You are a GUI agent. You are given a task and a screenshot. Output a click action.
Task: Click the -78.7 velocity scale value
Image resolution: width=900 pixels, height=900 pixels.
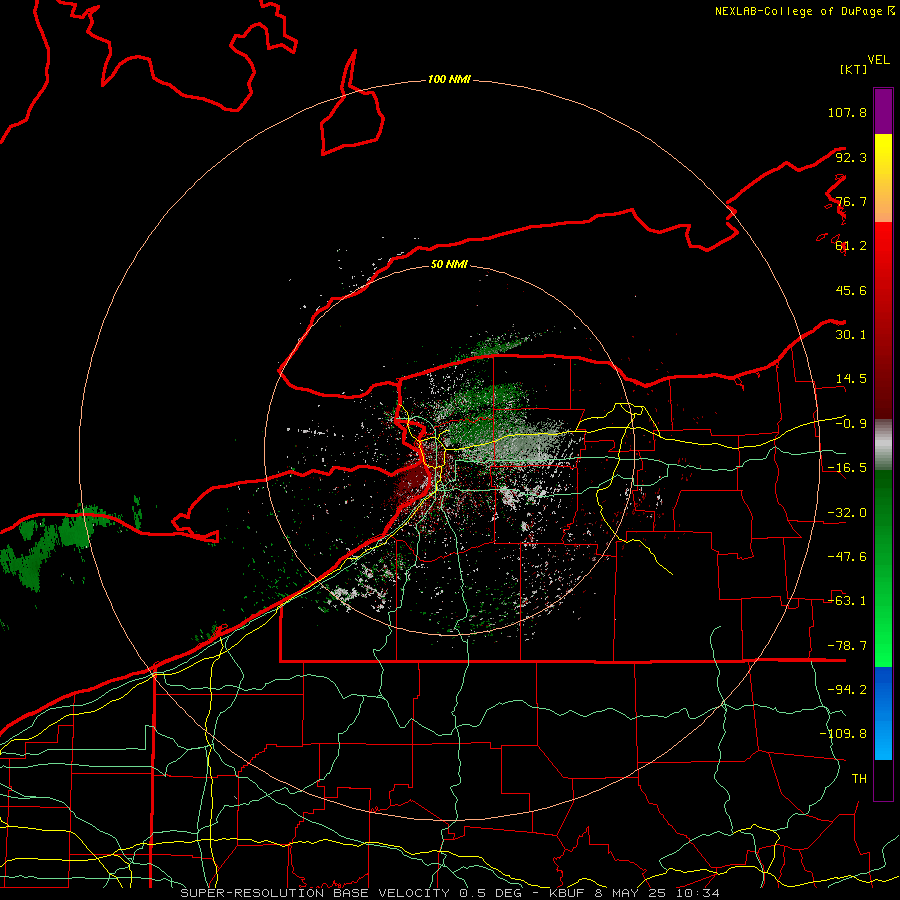tap(847, 646)
